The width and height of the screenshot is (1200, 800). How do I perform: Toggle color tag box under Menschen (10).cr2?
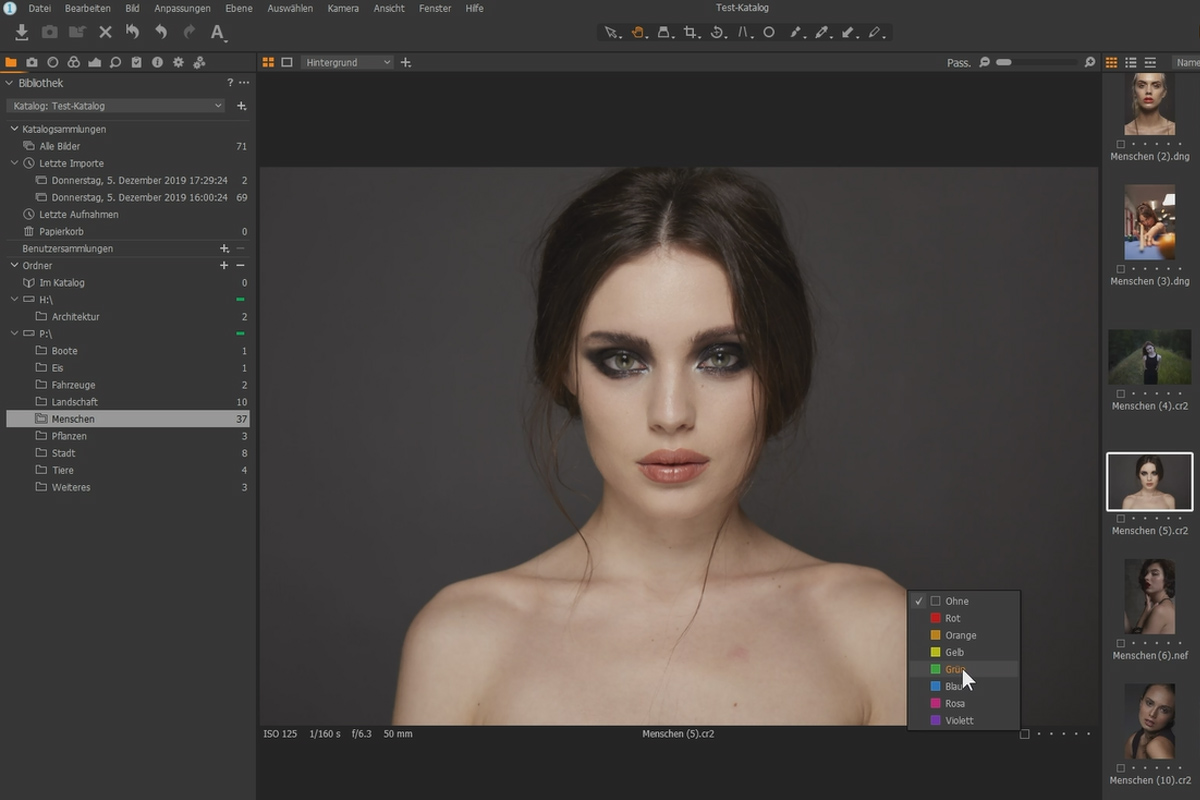pyautogui.click(x=1121, y=768)
